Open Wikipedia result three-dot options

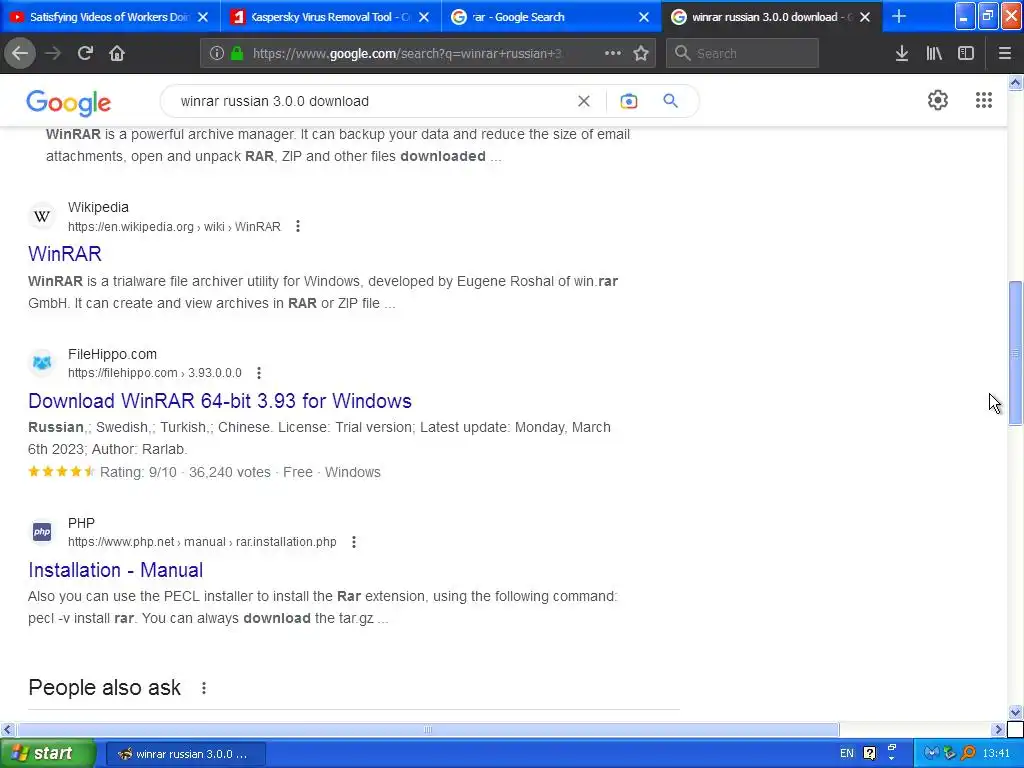pyautogui.click(x=298, y=226)
